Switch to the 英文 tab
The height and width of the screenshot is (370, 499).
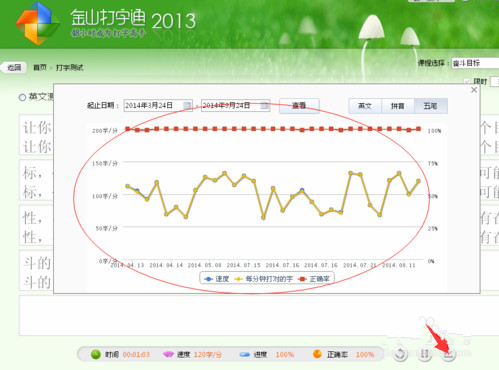(x=365, y=106)
